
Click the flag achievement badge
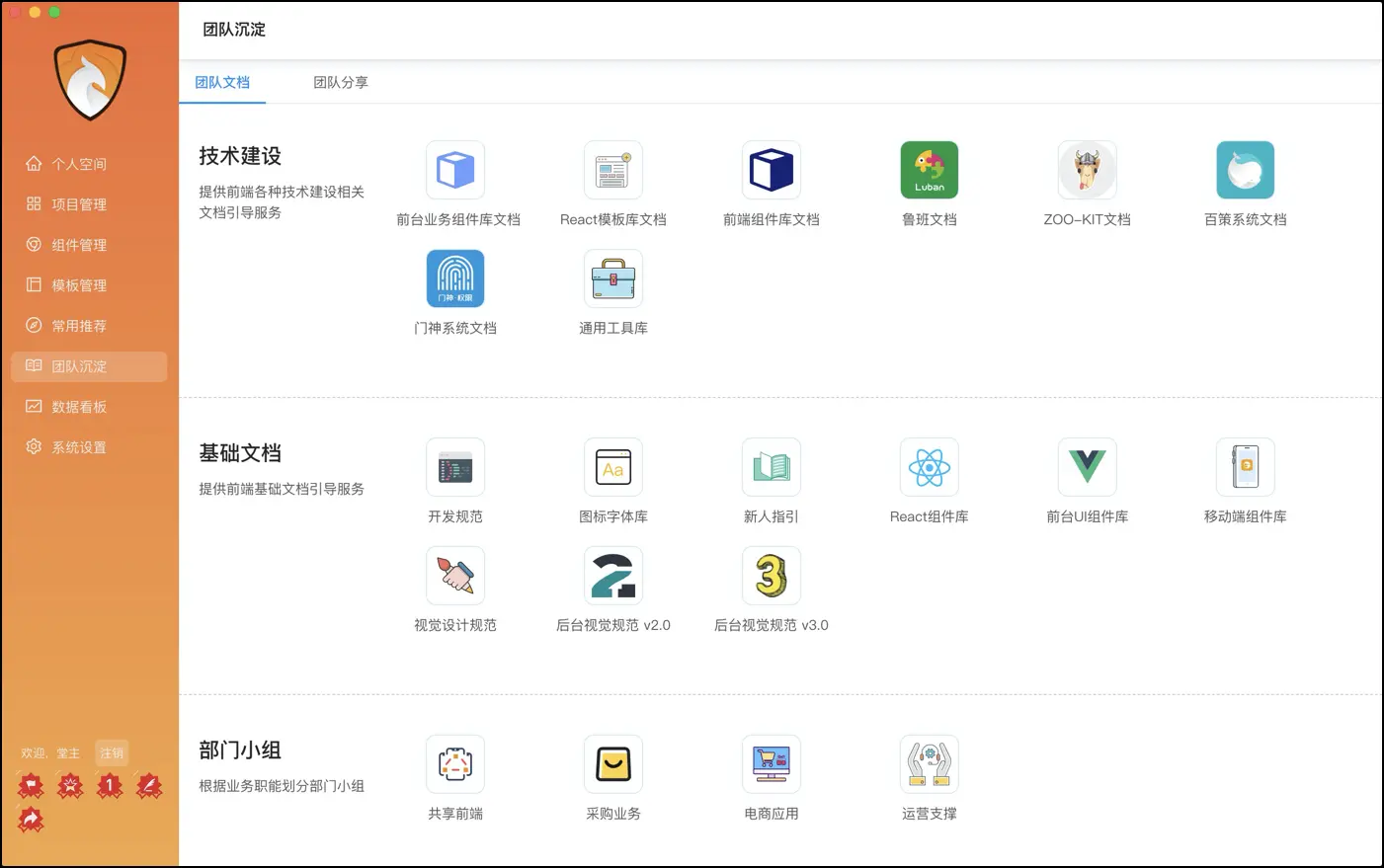[x=31, y=786]
